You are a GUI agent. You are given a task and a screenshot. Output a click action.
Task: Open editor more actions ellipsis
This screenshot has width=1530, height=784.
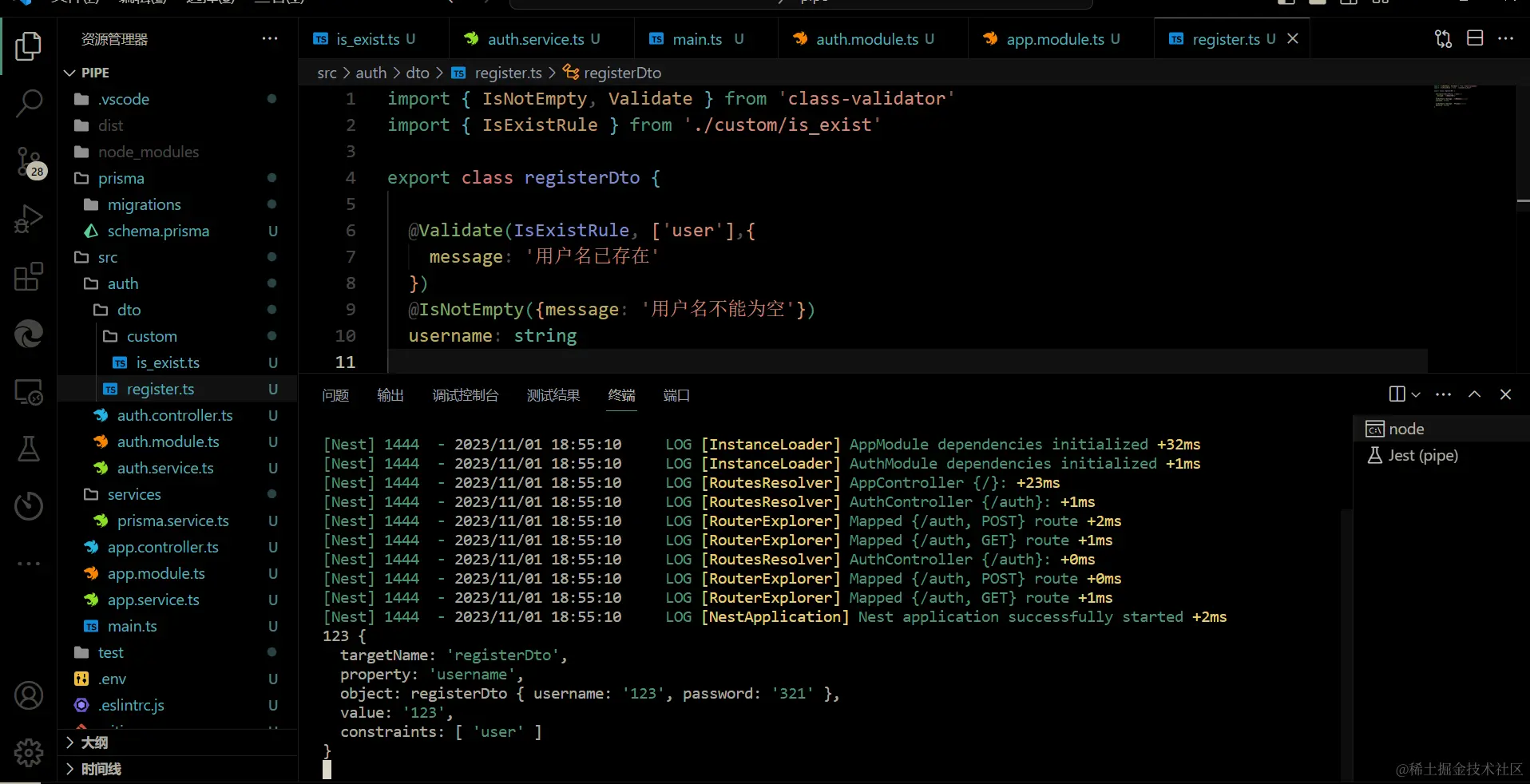[x=1506, y=38]
